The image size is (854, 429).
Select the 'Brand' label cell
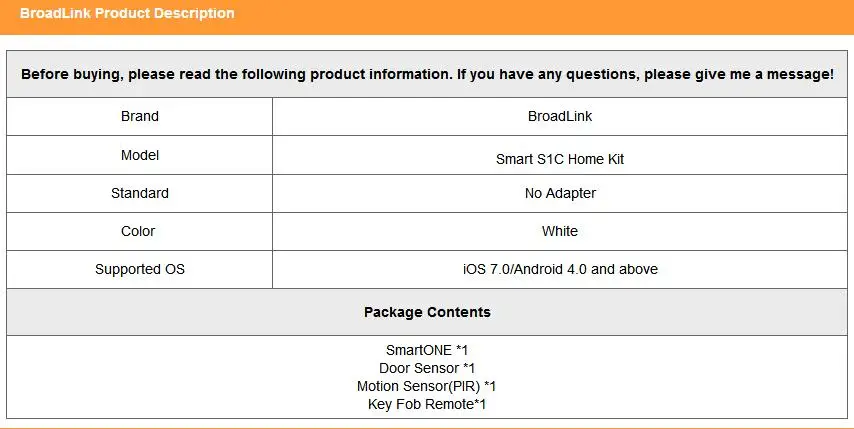(140, 116)
